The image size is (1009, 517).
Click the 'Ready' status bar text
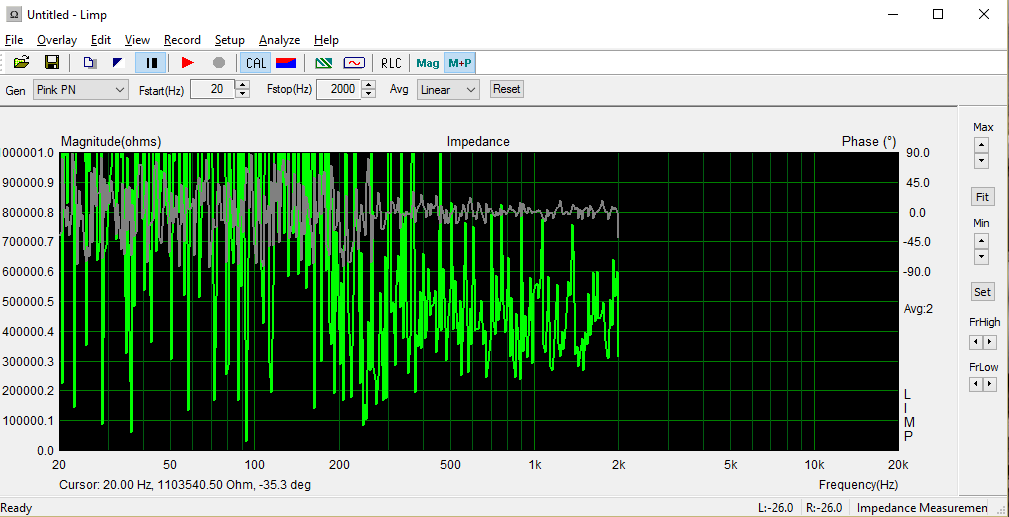16,507
